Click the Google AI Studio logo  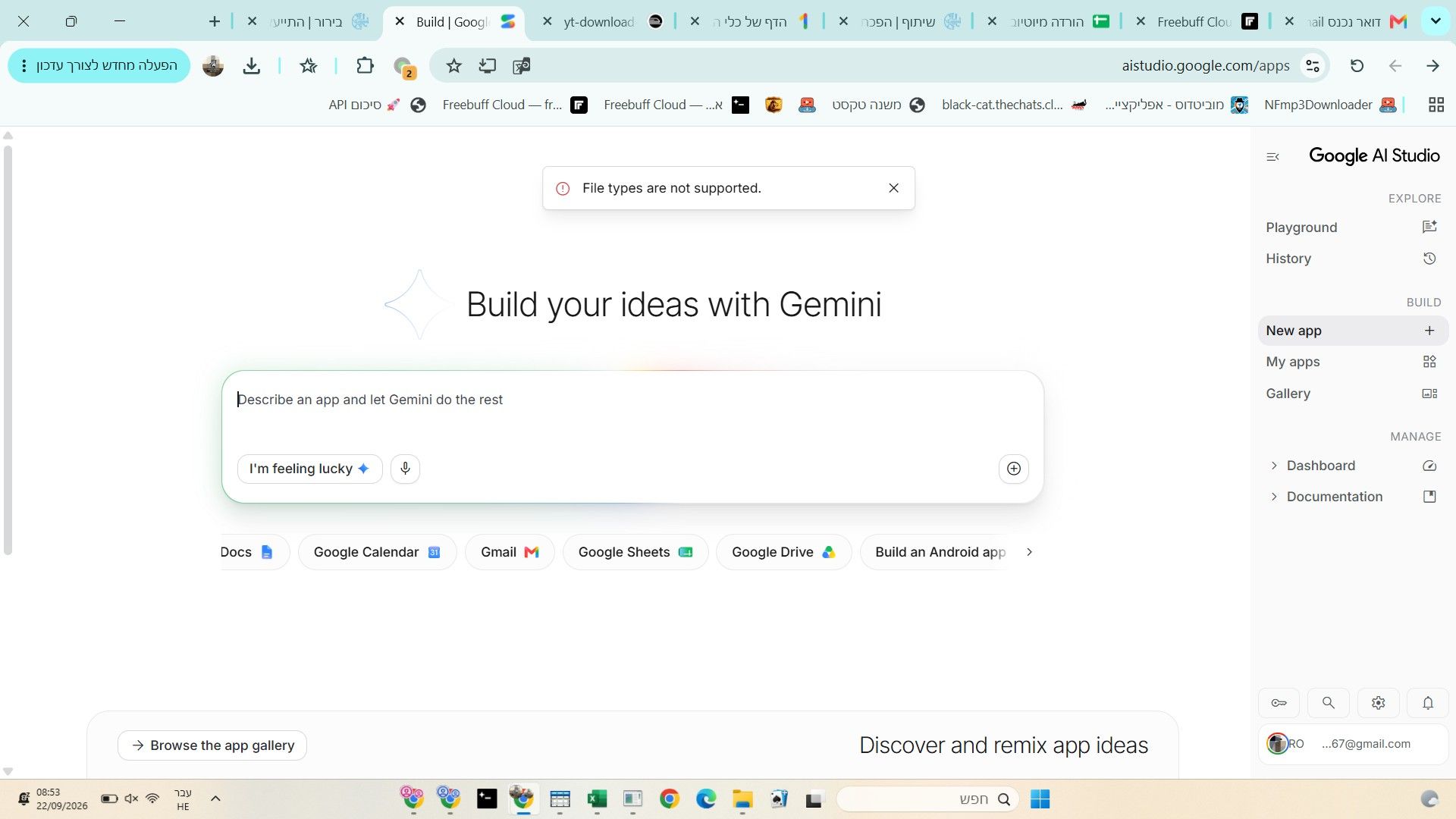click(x=1374, y=155)
